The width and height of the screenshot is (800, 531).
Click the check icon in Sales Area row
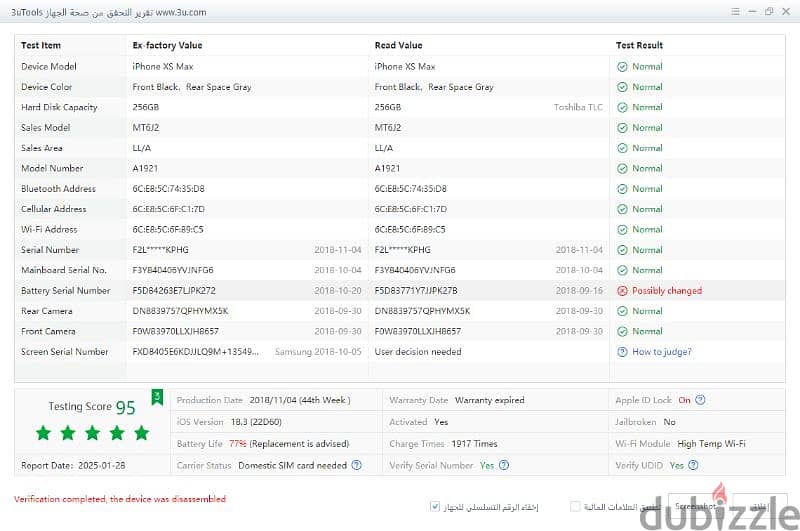622,148
